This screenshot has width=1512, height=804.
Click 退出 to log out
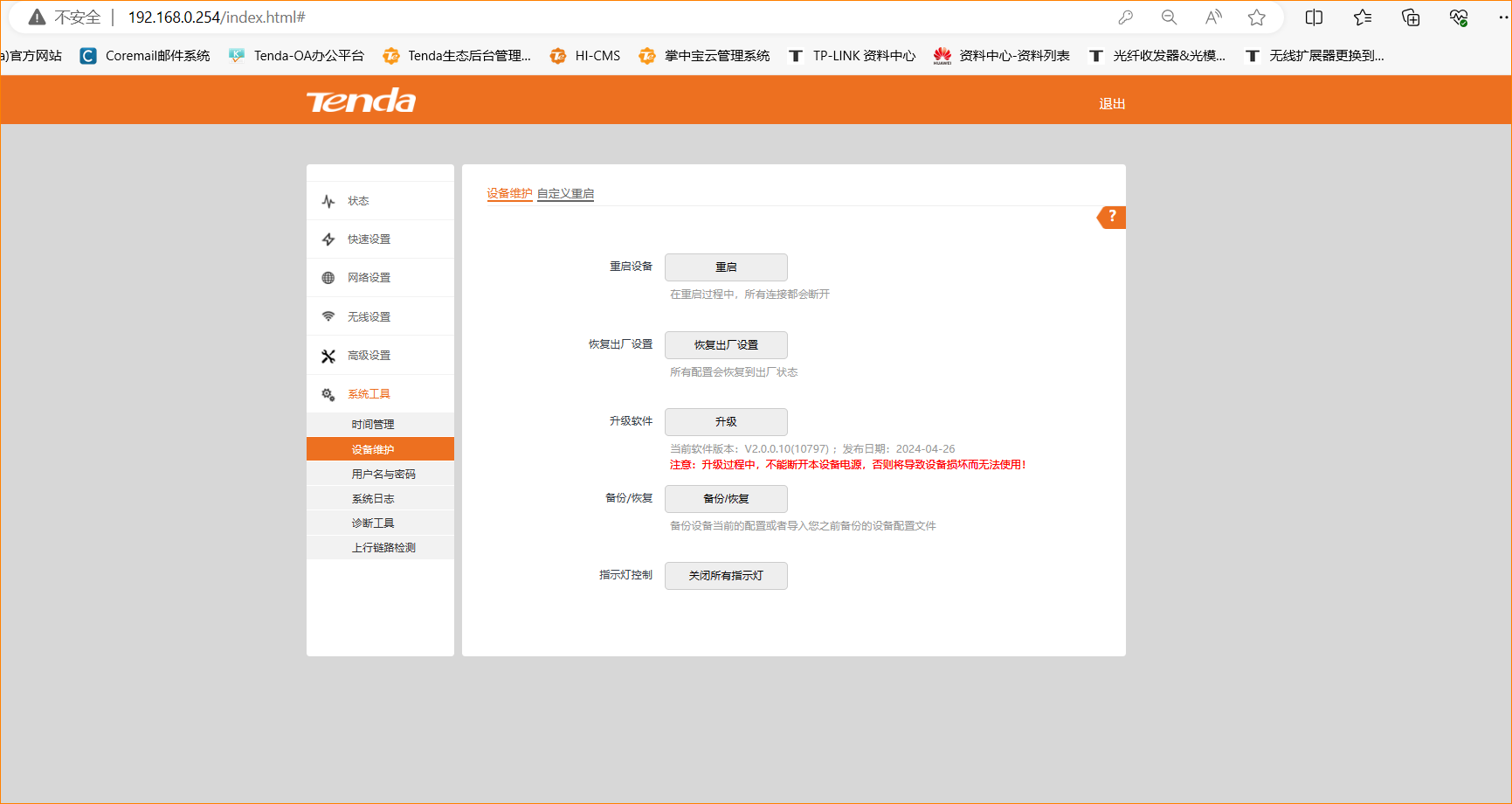[1112, 104]
